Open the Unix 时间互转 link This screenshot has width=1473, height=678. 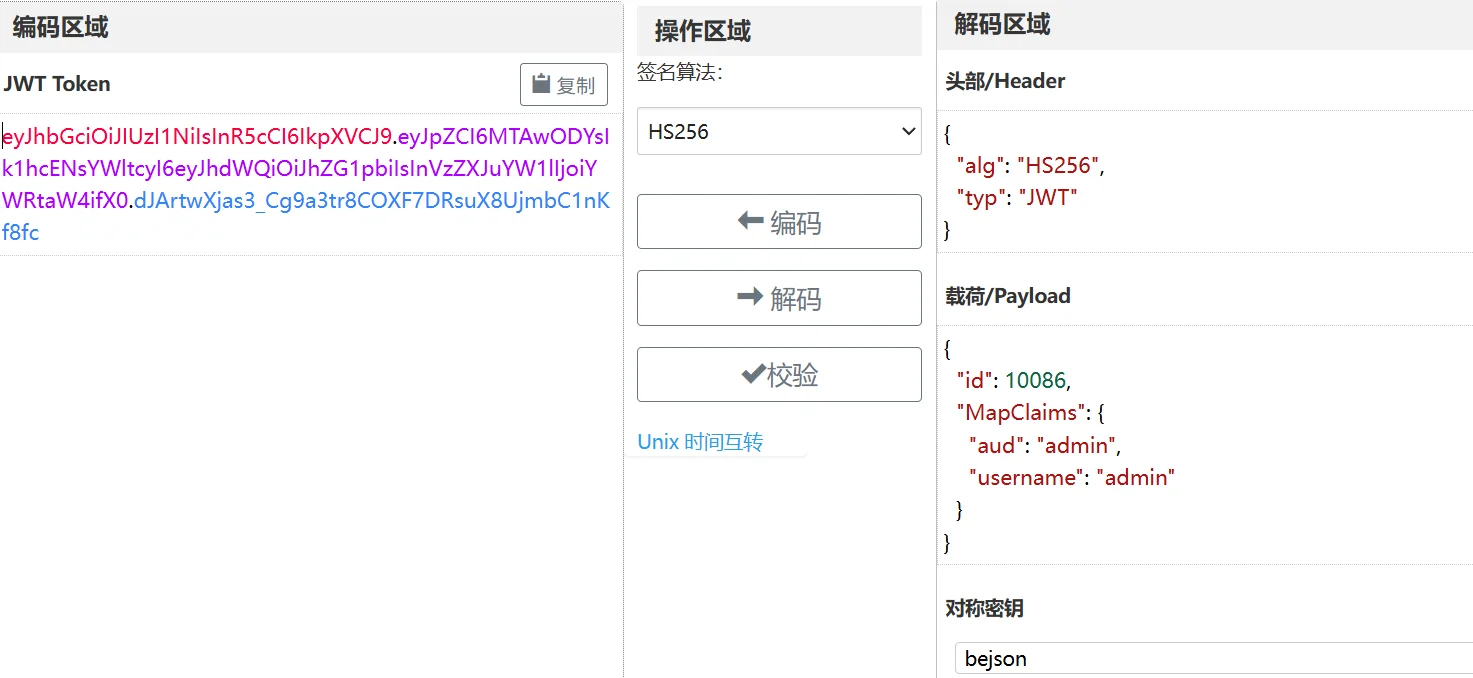700,442
